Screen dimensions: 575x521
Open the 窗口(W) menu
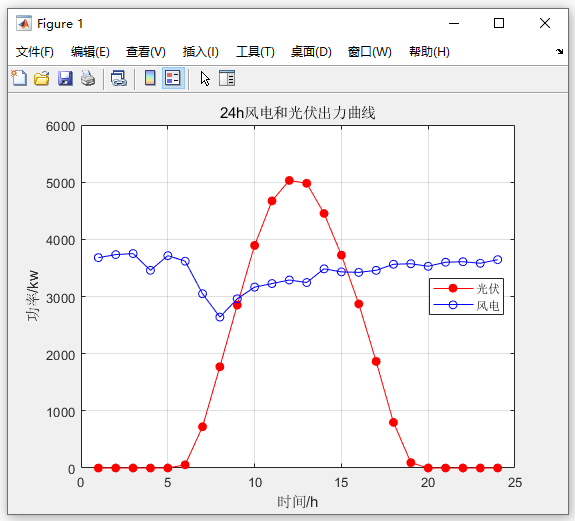pos(370,52)
